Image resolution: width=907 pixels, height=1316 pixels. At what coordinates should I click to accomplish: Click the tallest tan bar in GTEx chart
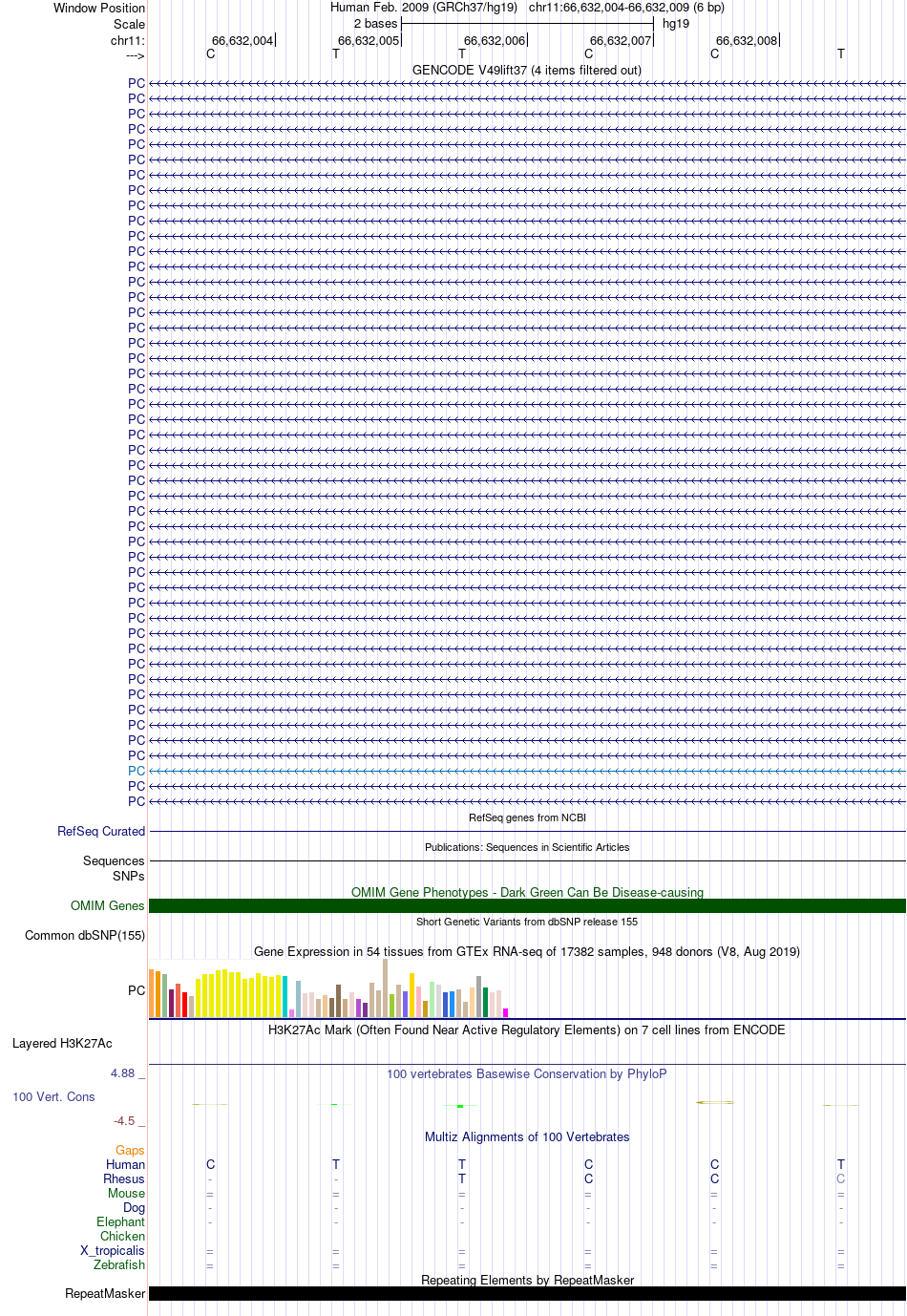click(386, 987)
